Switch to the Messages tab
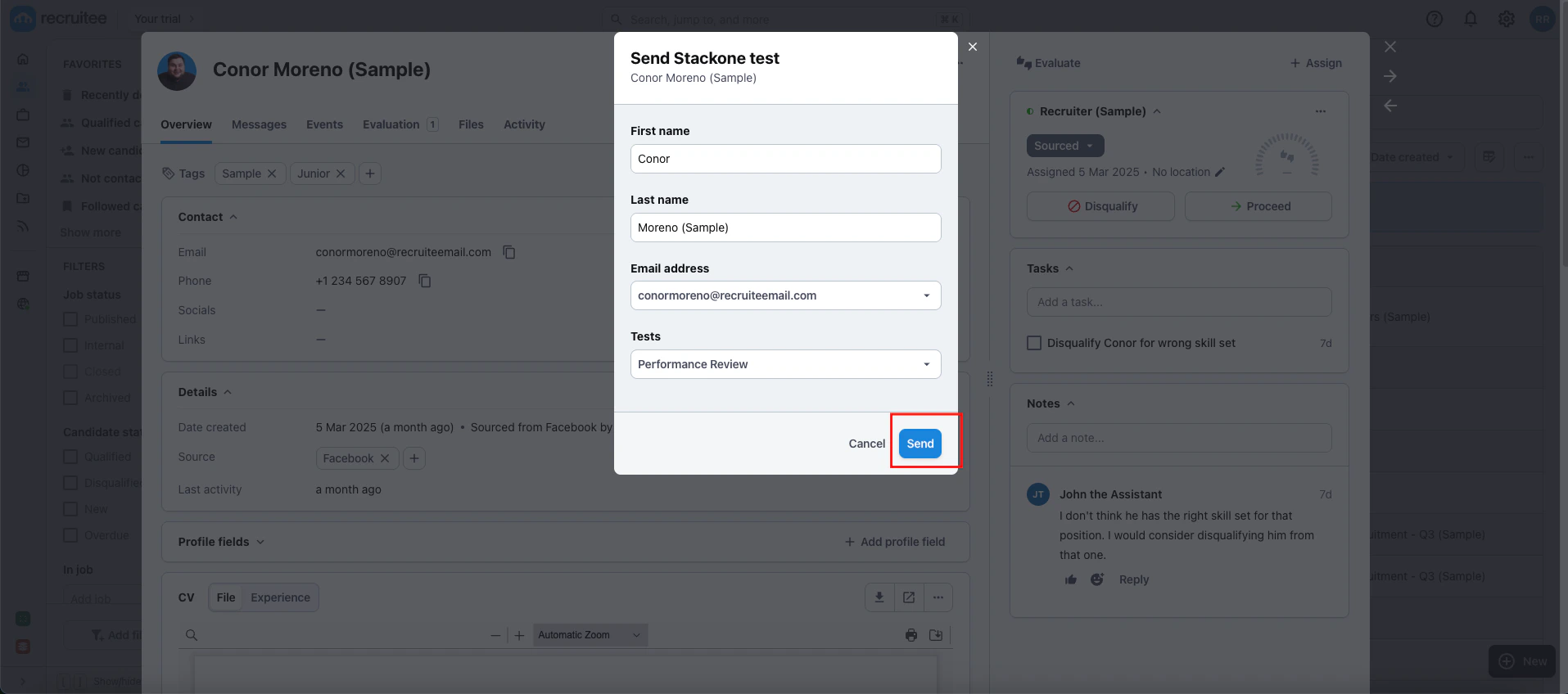Image resolution: width=1568 pixels, height=694 pixels. pyautogui.click(x=259, y=124)
